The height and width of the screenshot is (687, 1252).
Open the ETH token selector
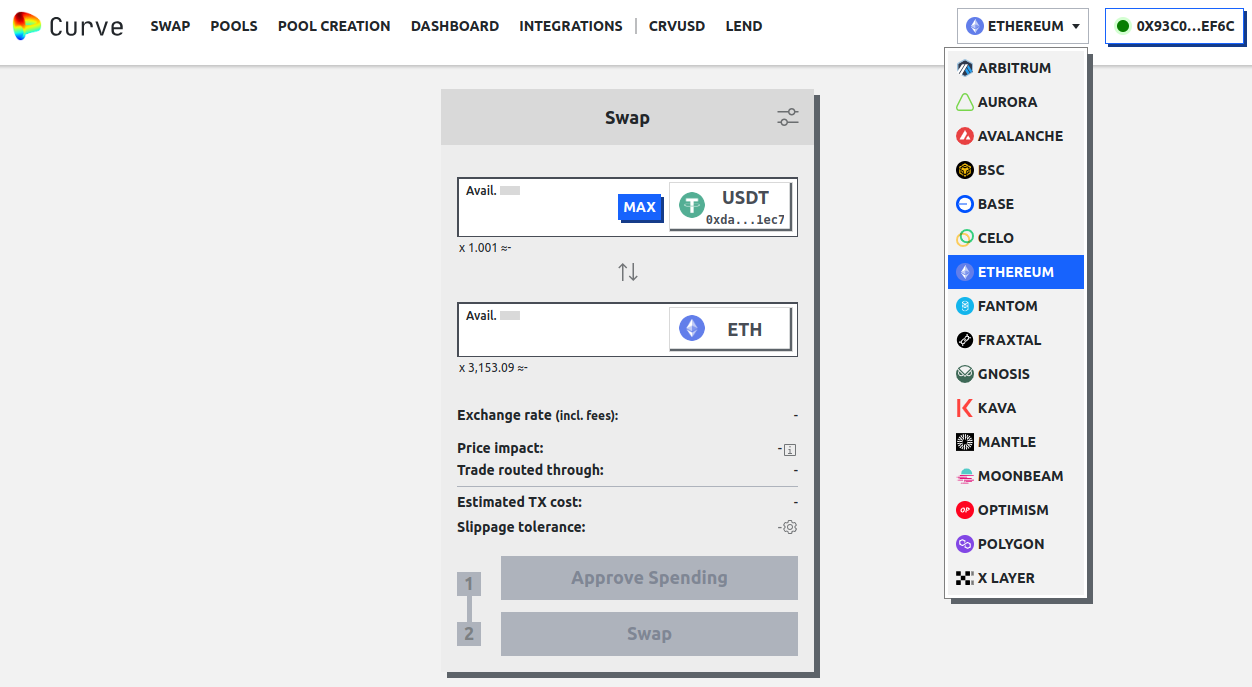tap(730, 329)
